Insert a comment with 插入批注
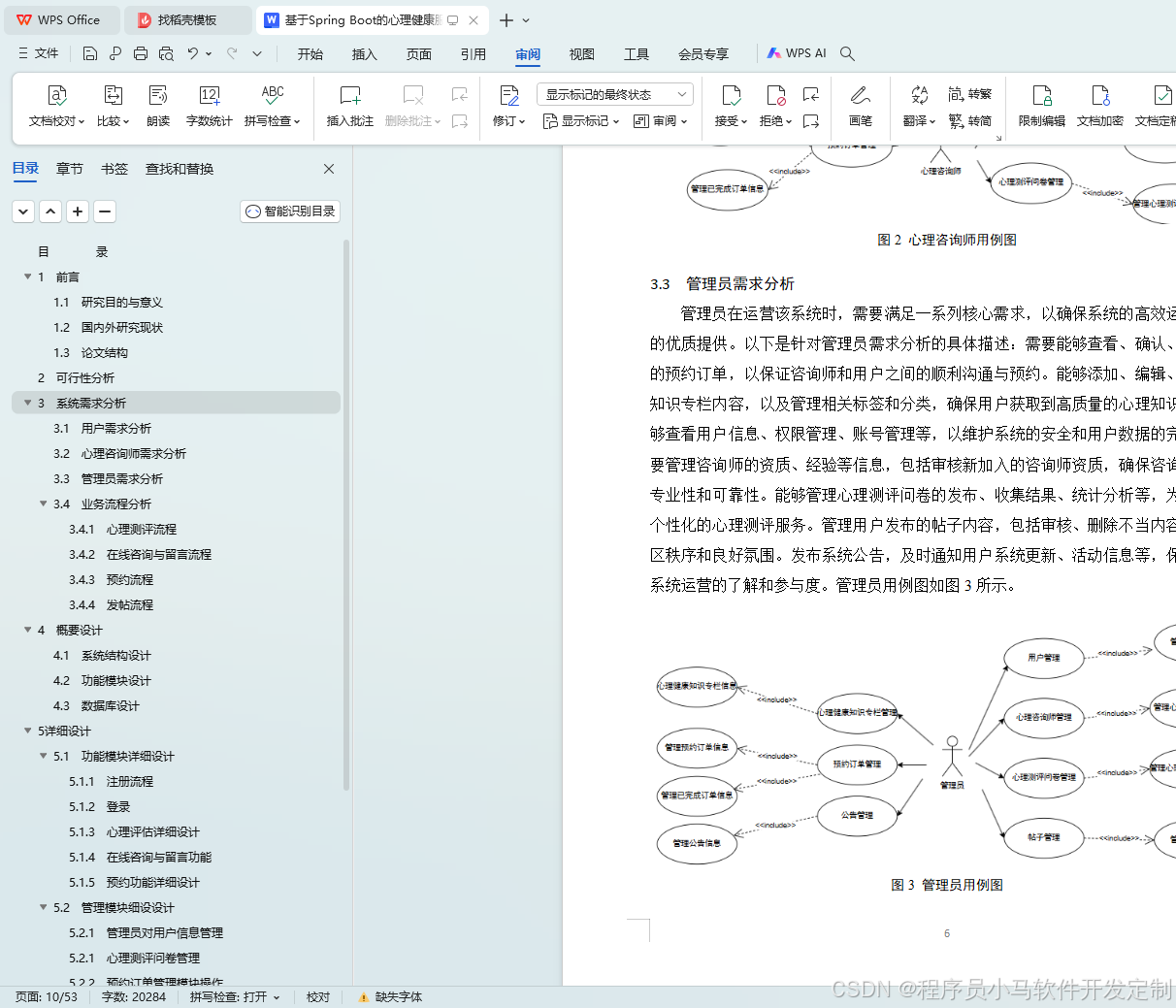This screenshot has width=1176, height=1008. (348, 107)
